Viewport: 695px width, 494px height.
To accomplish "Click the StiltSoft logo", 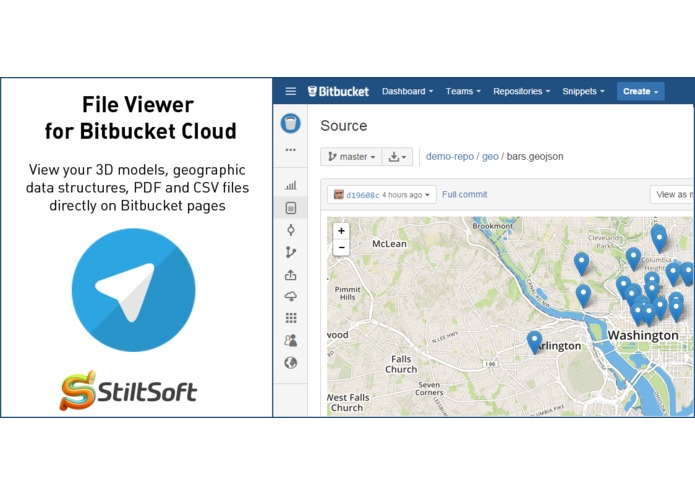I will tap(128, 390).
